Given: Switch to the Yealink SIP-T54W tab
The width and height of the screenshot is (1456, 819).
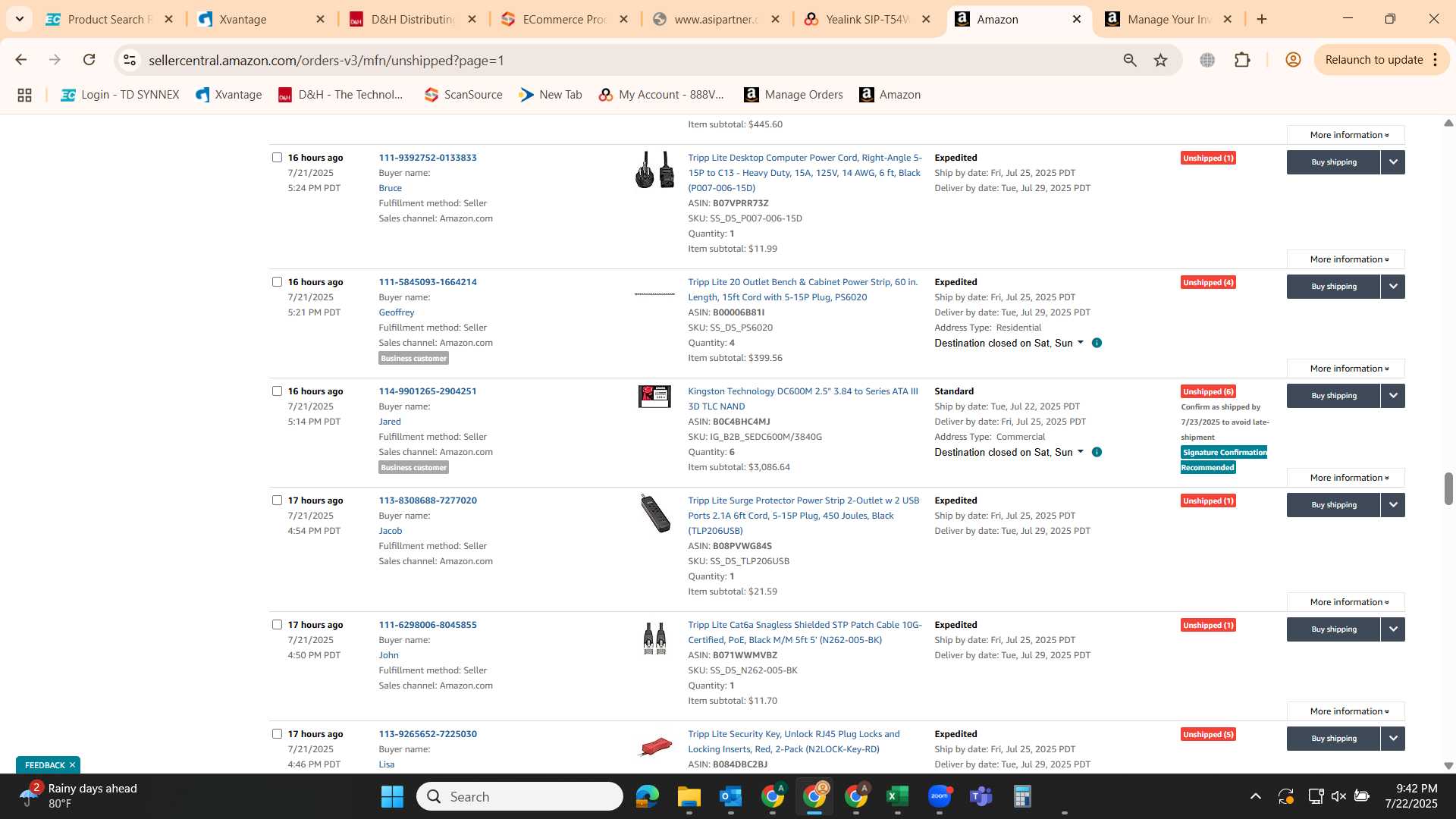Looking at the screenshot, I should click(x=868, y=19).
